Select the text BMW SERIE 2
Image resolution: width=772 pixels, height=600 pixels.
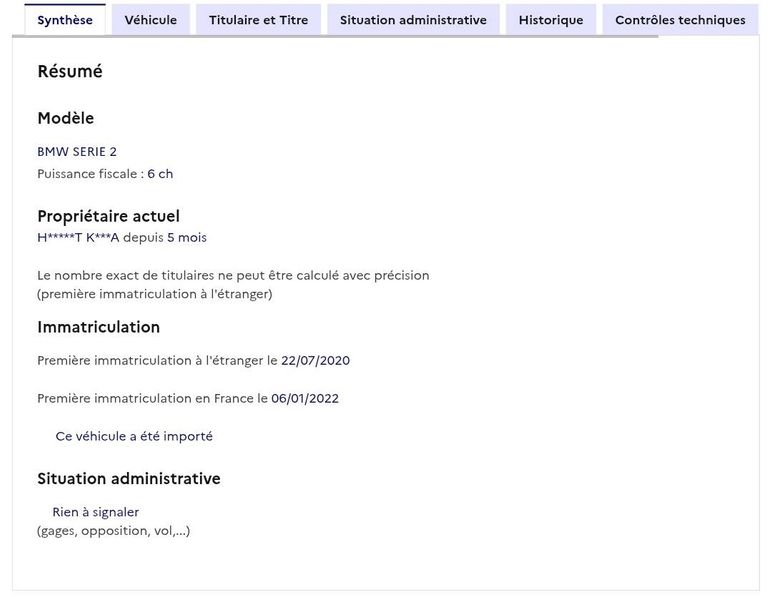tap(77, 152)
